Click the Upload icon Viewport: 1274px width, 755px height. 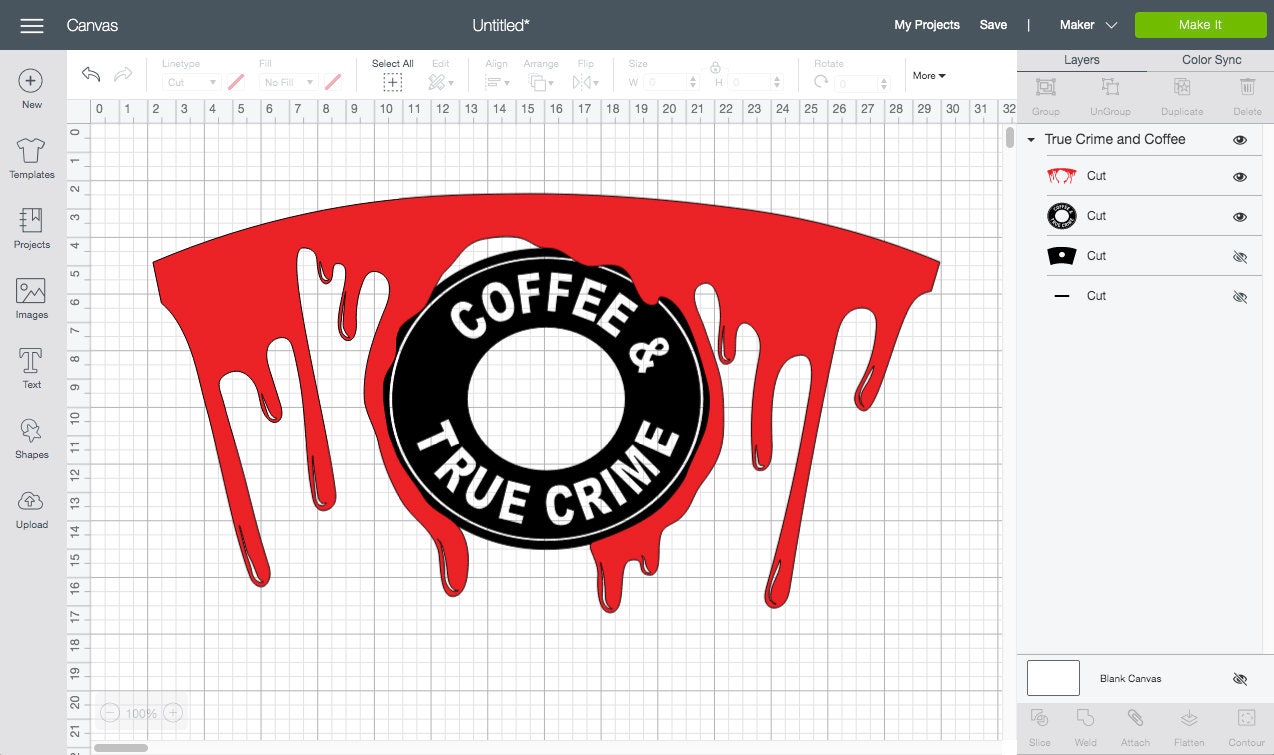point(31,505)
